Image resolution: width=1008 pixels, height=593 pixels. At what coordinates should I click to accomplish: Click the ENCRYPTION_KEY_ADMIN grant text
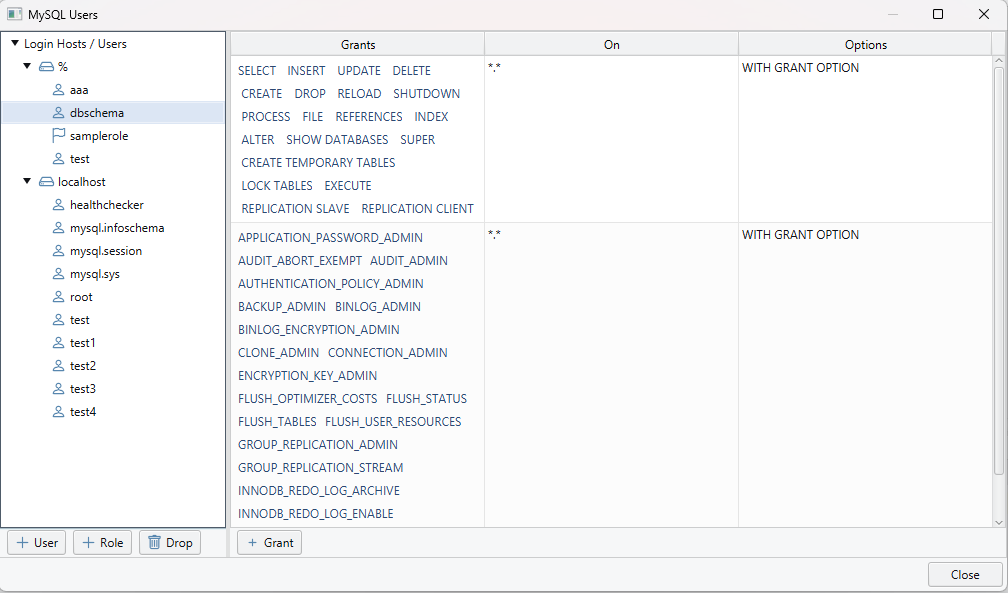(x=307, y=376)
